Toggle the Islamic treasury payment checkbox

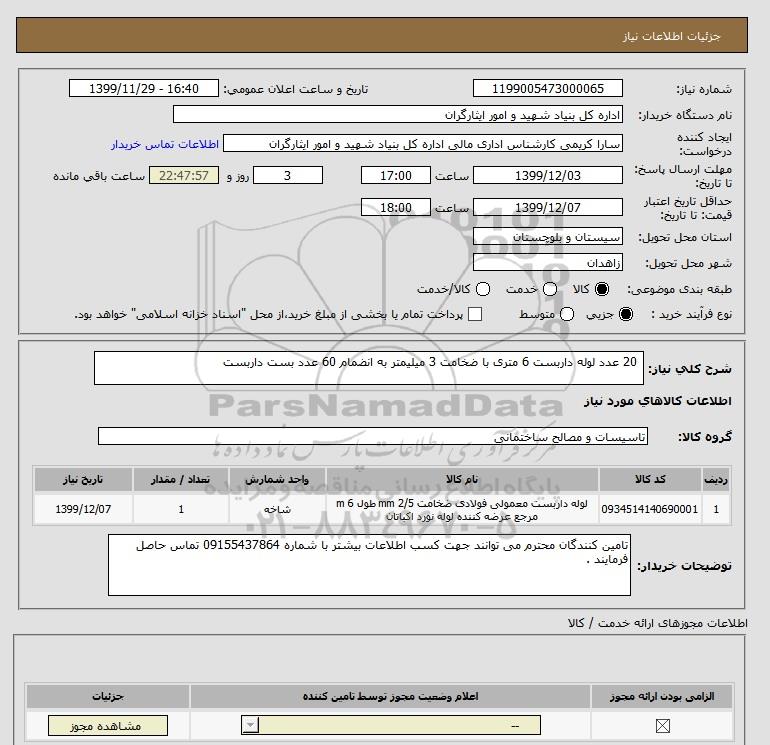pos(475,314)
